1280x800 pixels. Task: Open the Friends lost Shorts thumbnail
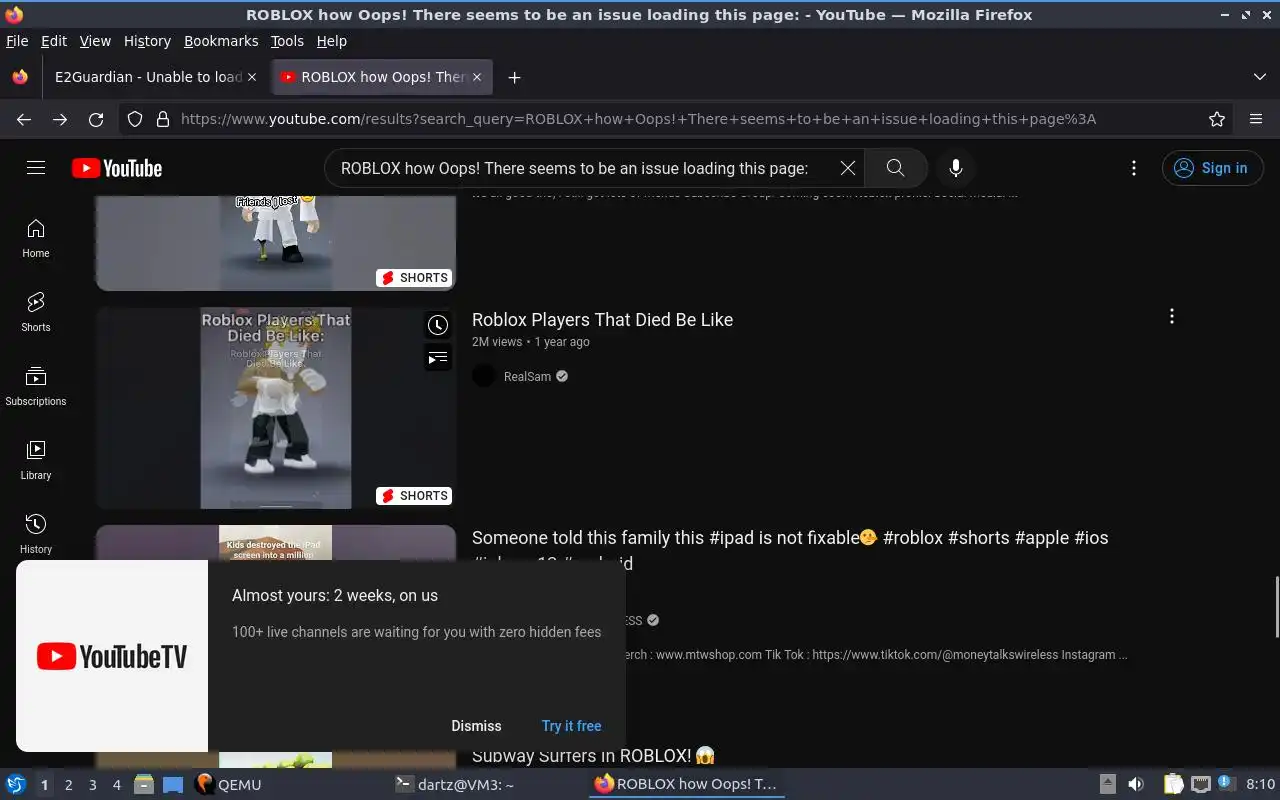[x=276, y=243]
